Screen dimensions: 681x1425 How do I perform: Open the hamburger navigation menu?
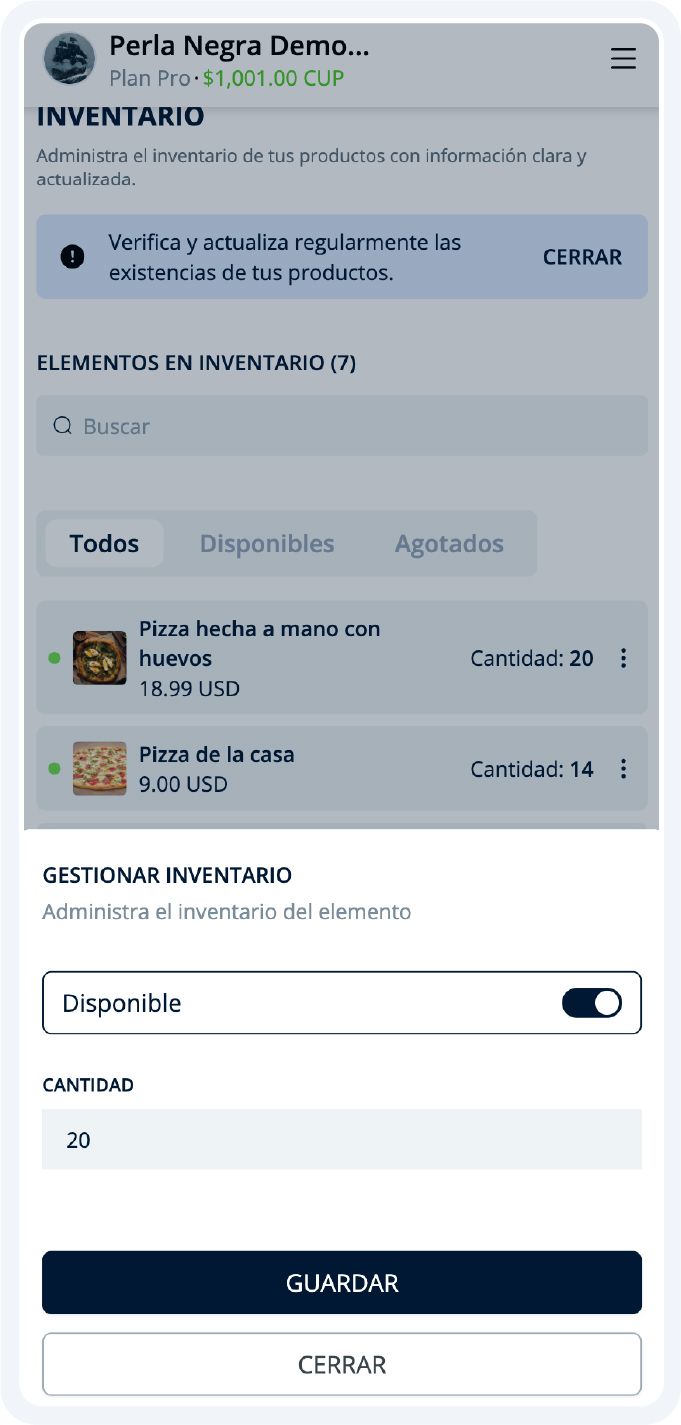(623, 59)
